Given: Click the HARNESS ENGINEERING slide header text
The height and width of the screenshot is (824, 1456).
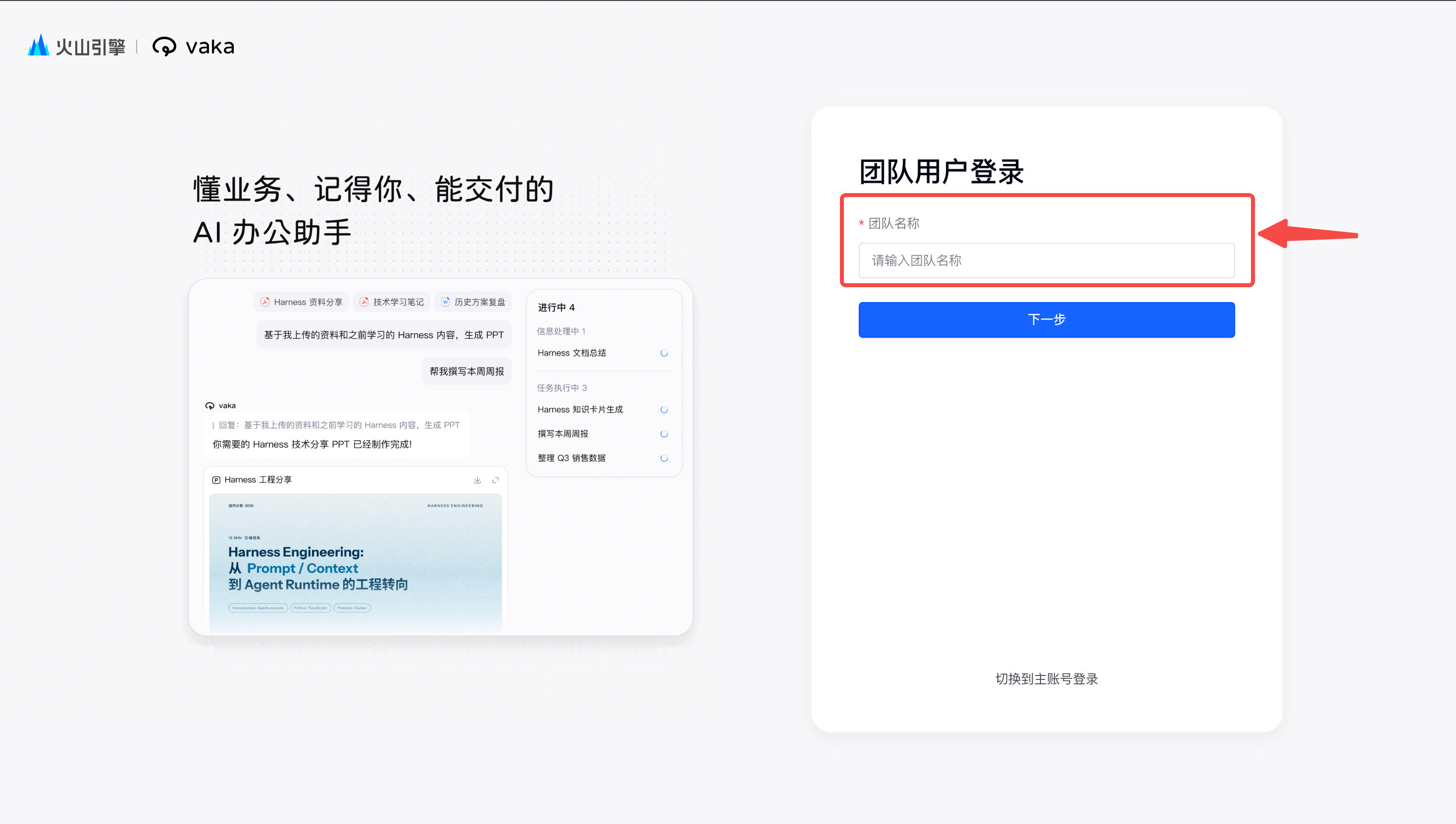Looking at the screenshot, I should coord(455,506).
